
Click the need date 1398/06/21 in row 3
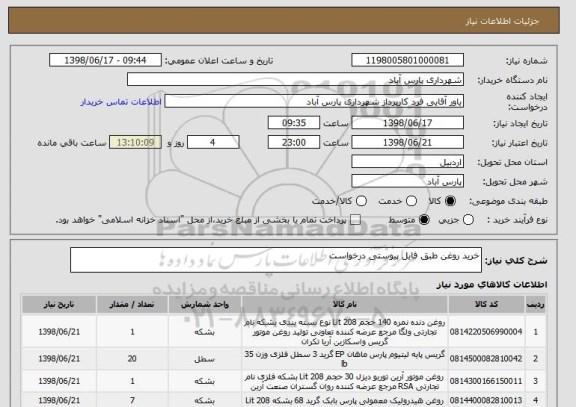coord(59,381)
